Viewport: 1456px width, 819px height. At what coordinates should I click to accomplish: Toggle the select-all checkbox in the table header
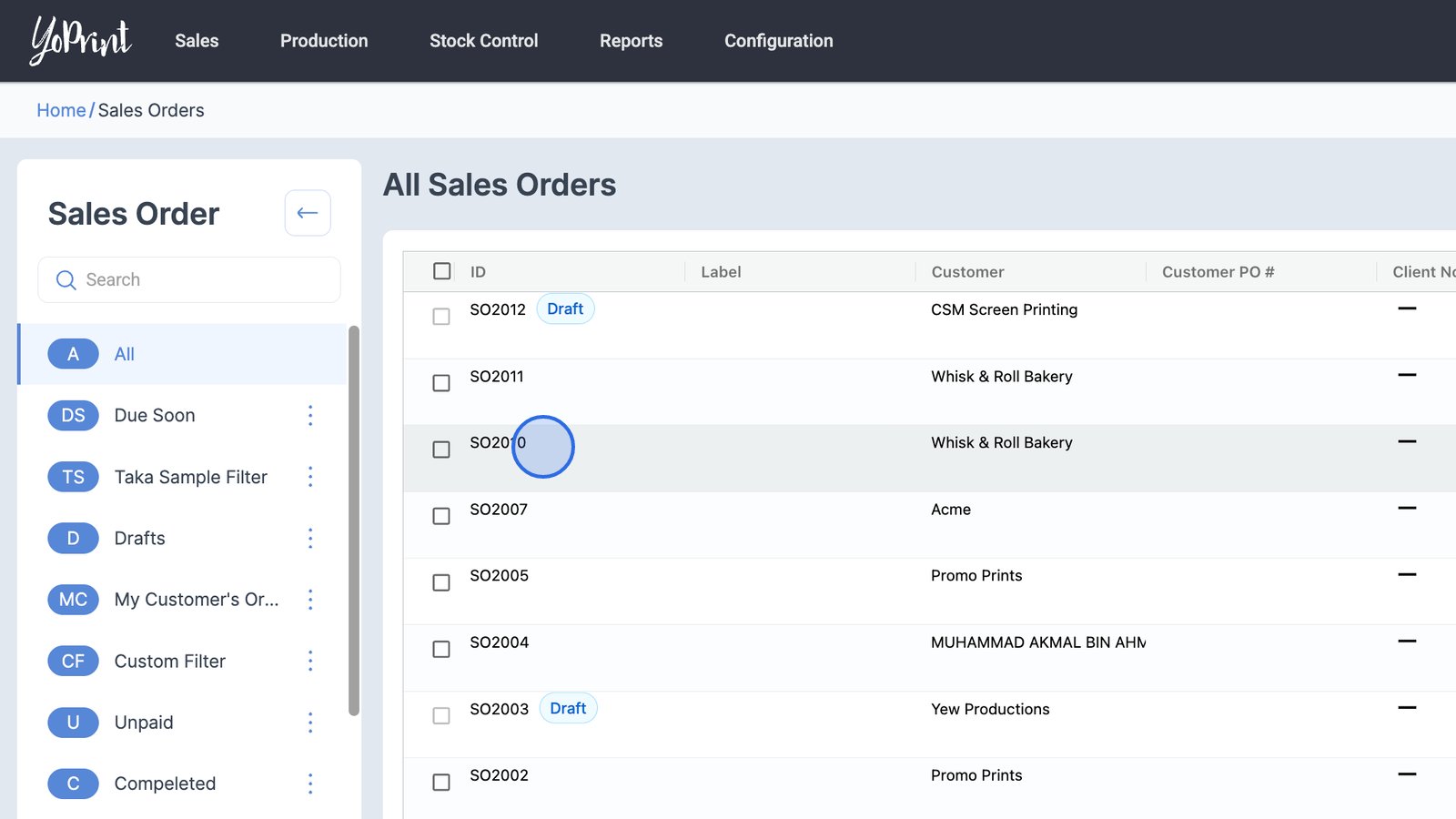(x=442, y=271)
